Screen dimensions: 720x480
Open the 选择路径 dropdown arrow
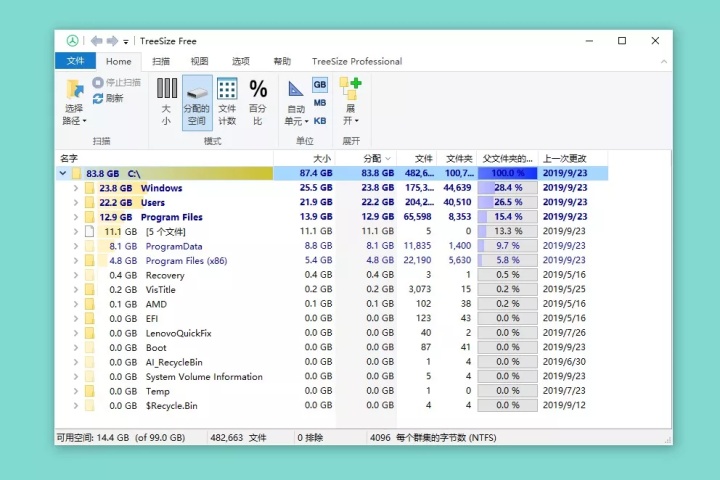84,121
